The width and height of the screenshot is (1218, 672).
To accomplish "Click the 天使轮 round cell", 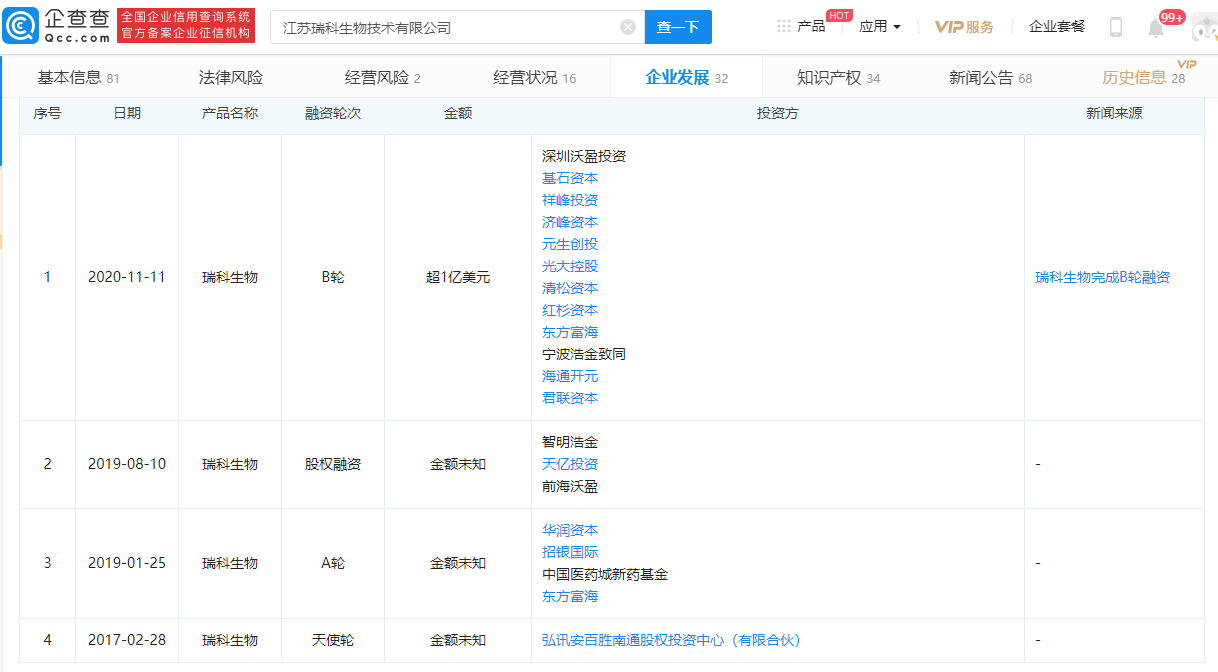I will (333, 640).
